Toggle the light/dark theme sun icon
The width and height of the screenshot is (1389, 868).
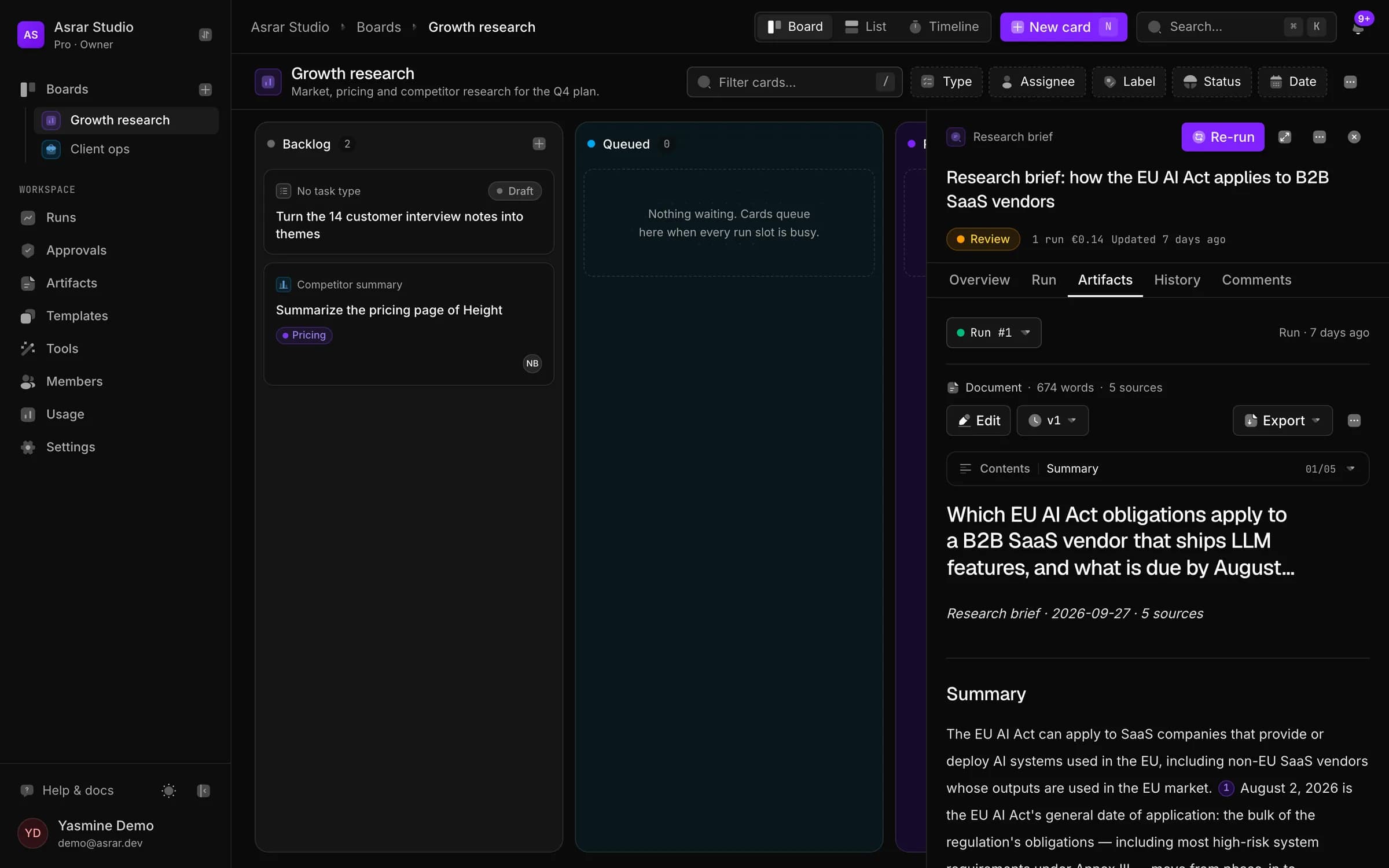(x=168, y=790)
